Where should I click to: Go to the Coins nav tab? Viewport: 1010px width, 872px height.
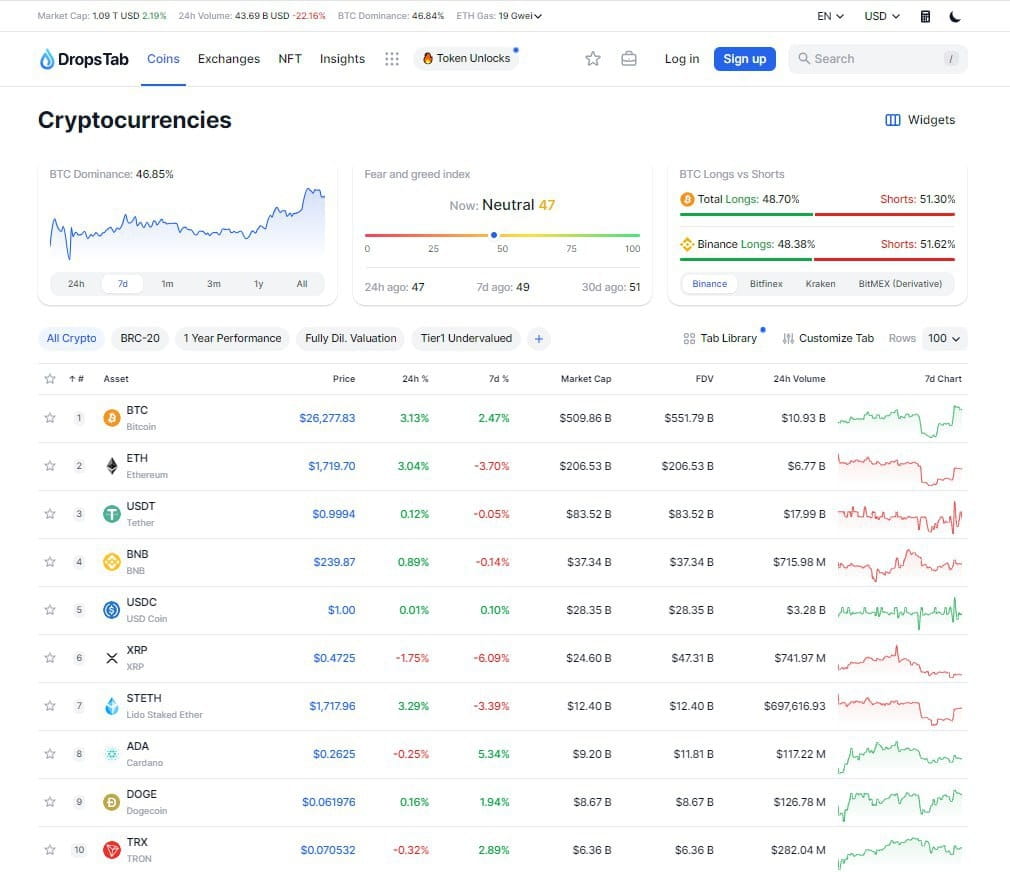163,59
